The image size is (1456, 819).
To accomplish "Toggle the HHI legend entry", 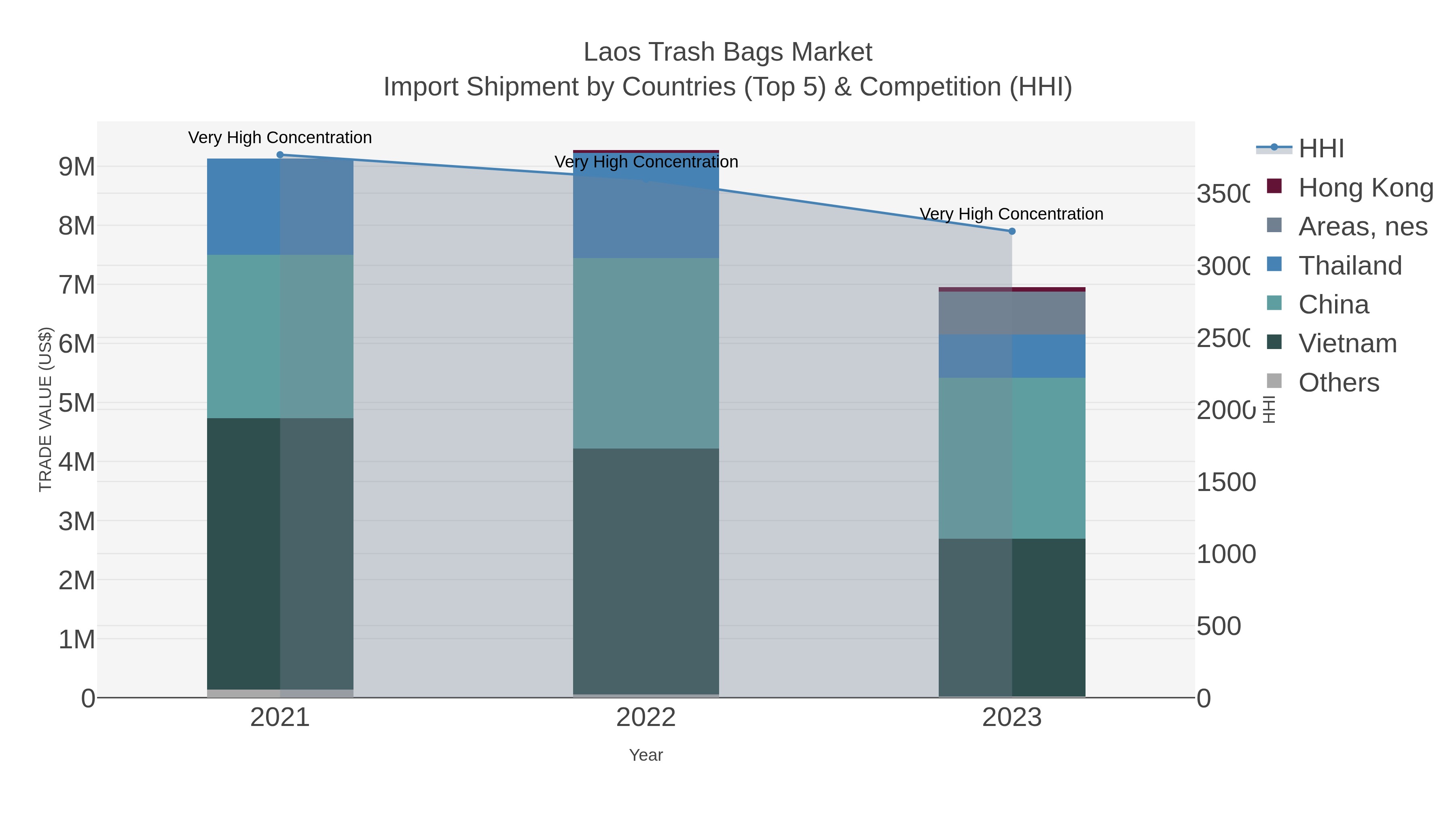I will pos(1300,148).
